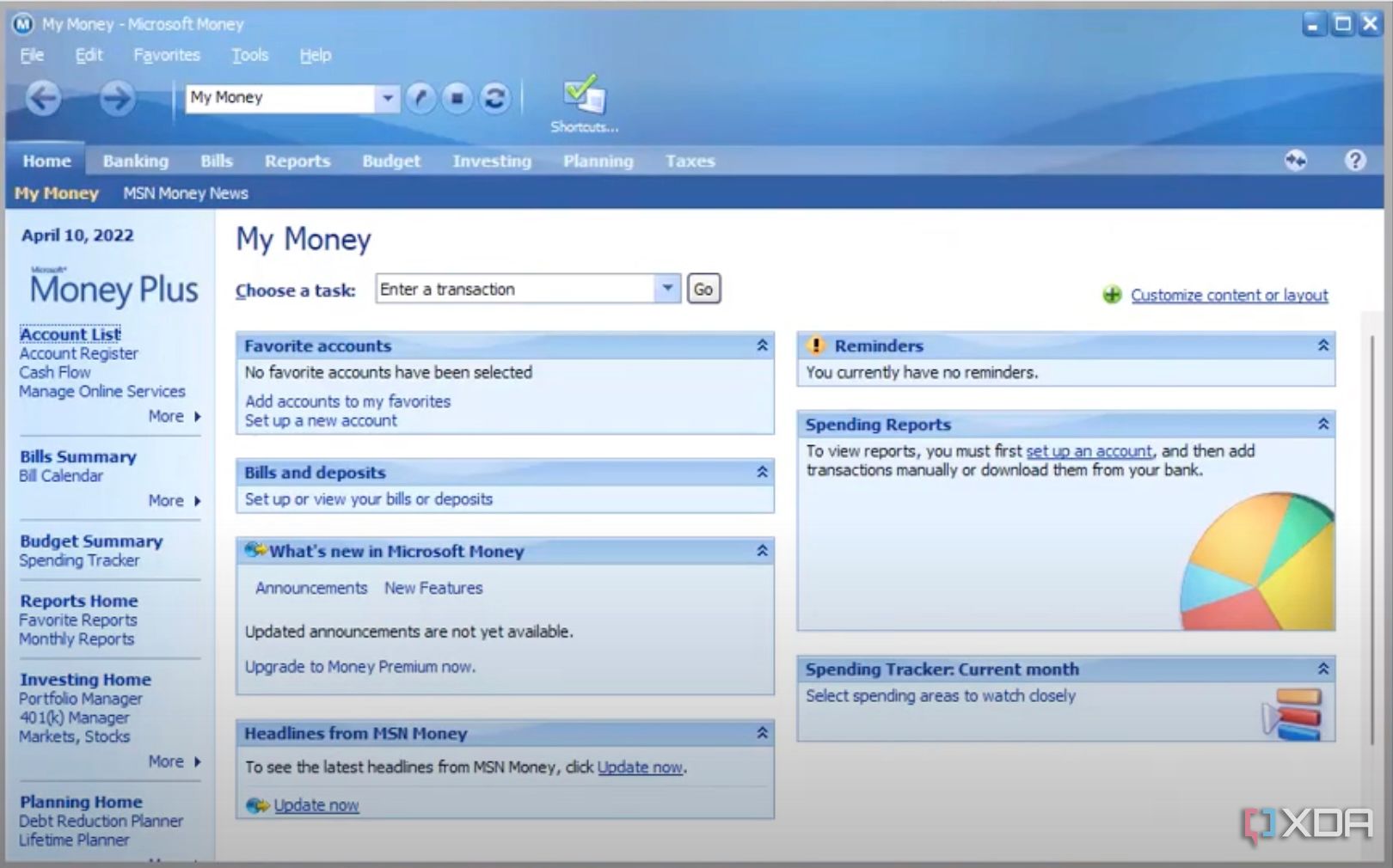Collapse the Favorite accounts panel

pyautogui.click(x=762, y=345)
